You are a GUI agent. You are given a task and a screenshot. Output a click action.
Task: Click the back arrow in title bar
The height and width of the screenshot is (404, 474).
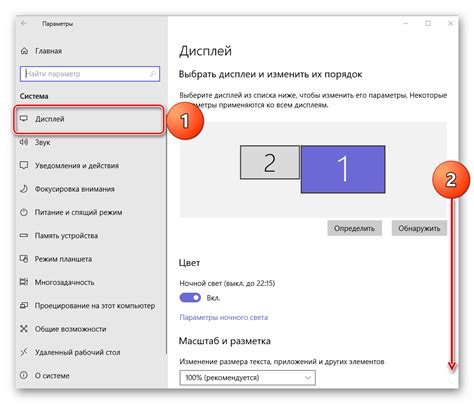(x=24, y=23)
